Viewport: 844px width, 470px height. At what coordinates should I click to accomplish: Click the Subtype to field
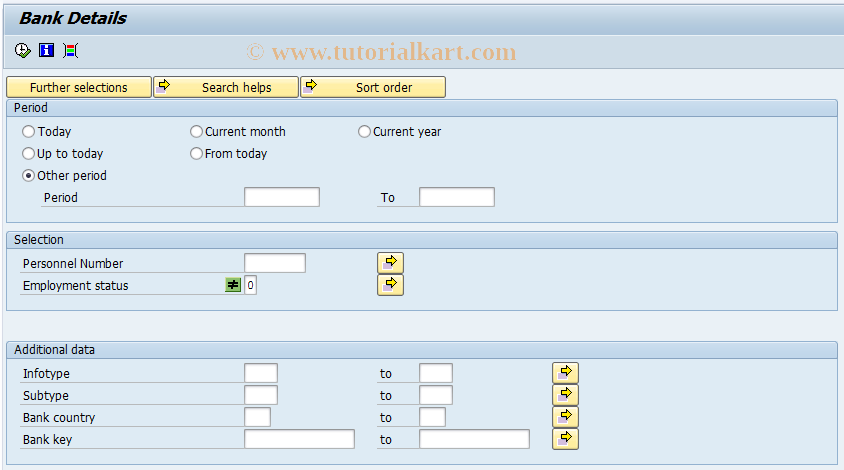pyautogui.click(x=435, y=395)
